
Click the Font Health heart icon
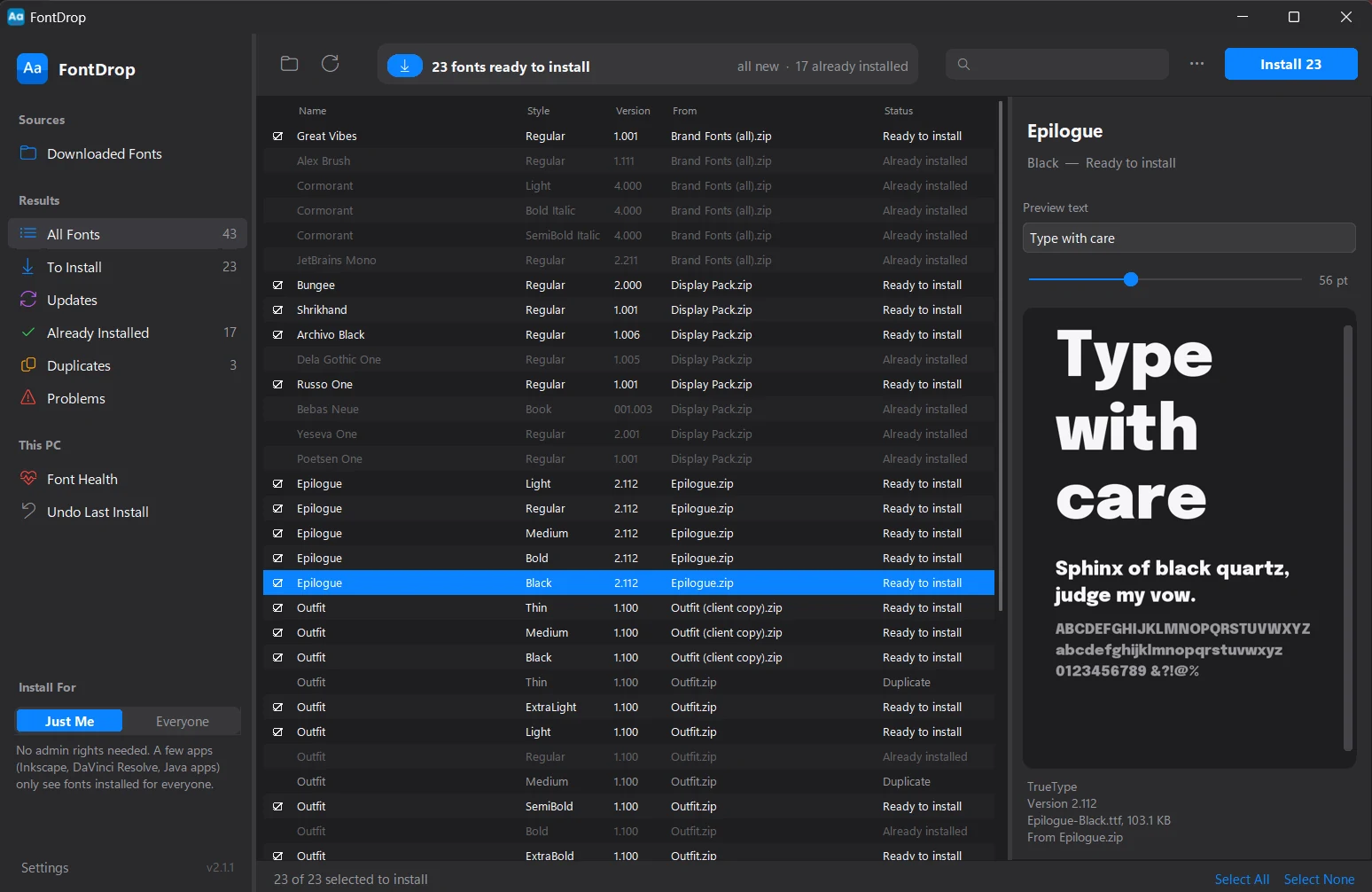[x=28, y=479]
